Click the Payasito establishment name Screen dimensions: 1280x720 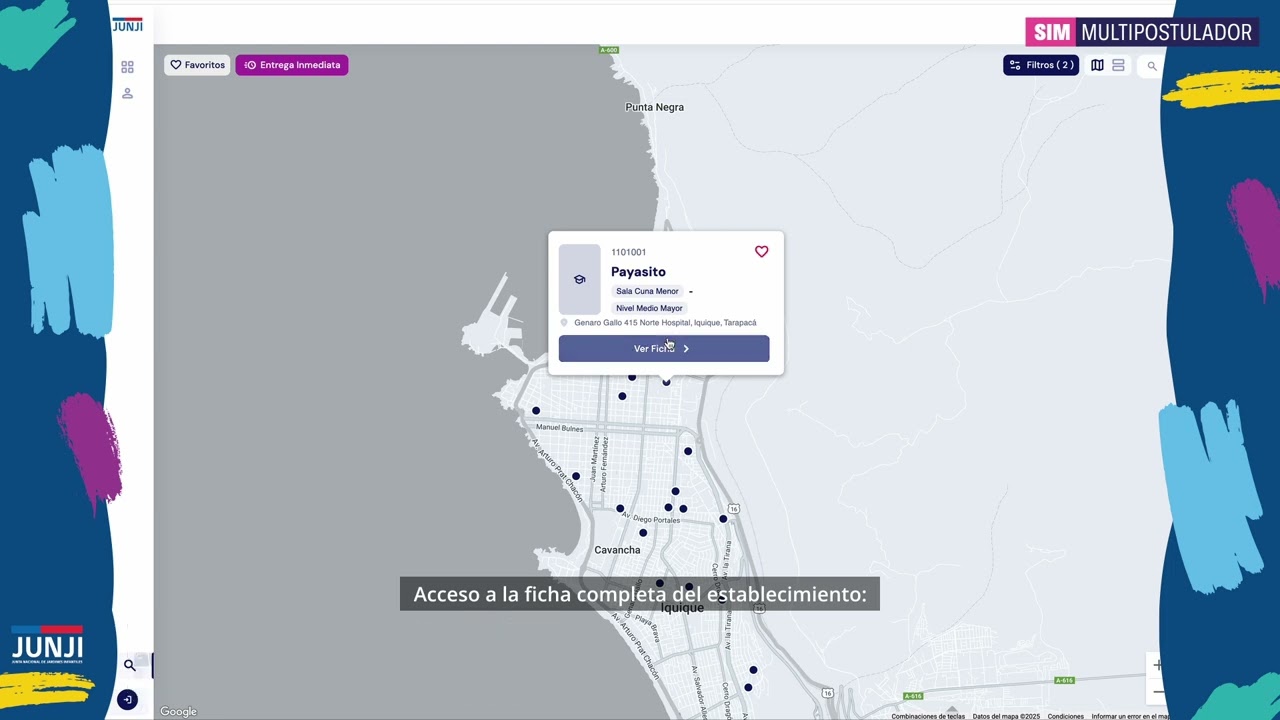coord(638,272)
